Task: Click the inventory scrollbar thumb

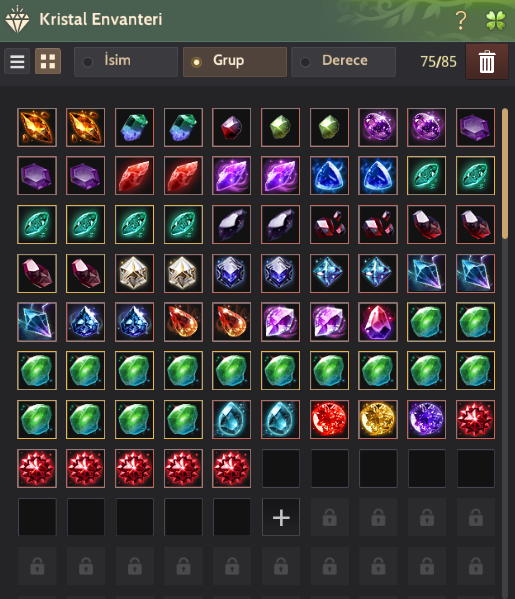Action: coord(505,174)
